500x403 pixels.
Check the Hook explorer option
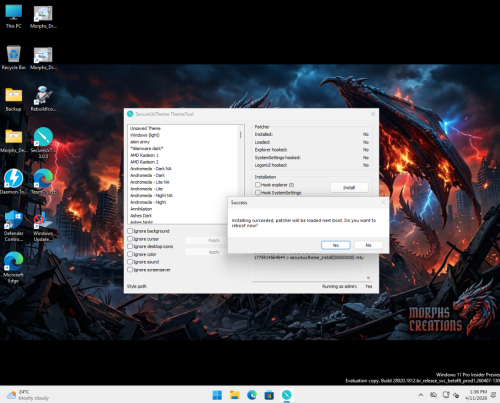[258, 184]
